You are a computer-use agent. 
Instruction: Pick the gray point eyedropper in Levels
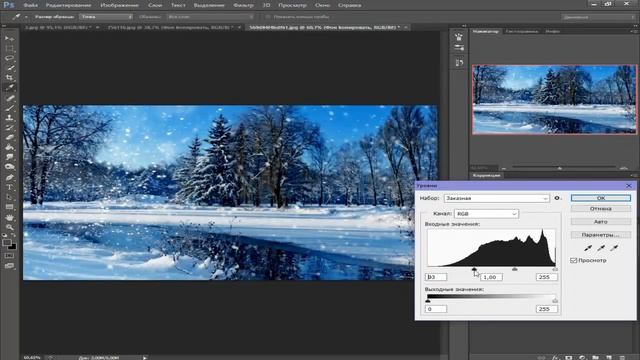point(601,248)
